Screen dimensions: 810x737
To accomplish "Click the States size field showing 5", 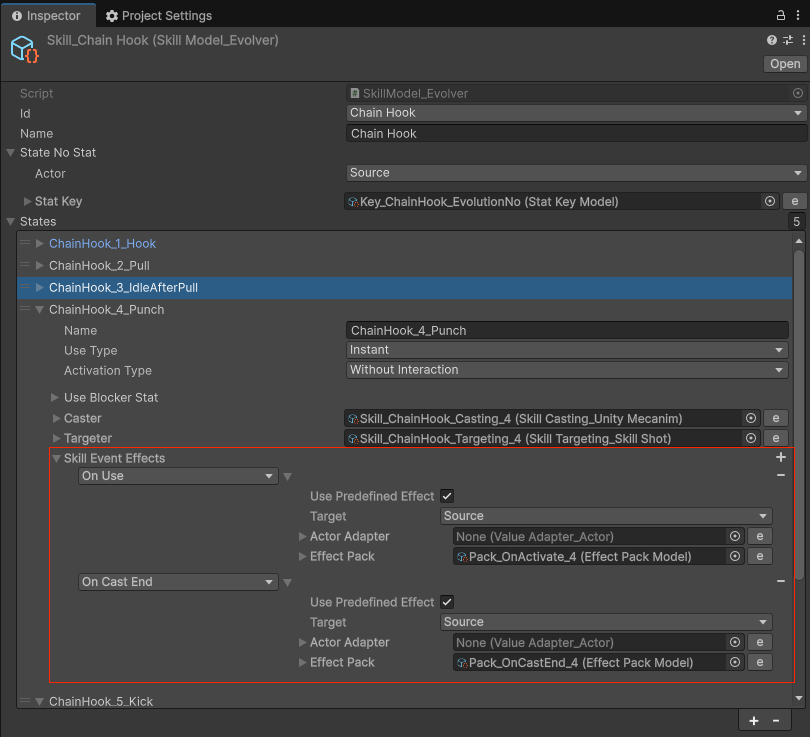I will point(797,221).
